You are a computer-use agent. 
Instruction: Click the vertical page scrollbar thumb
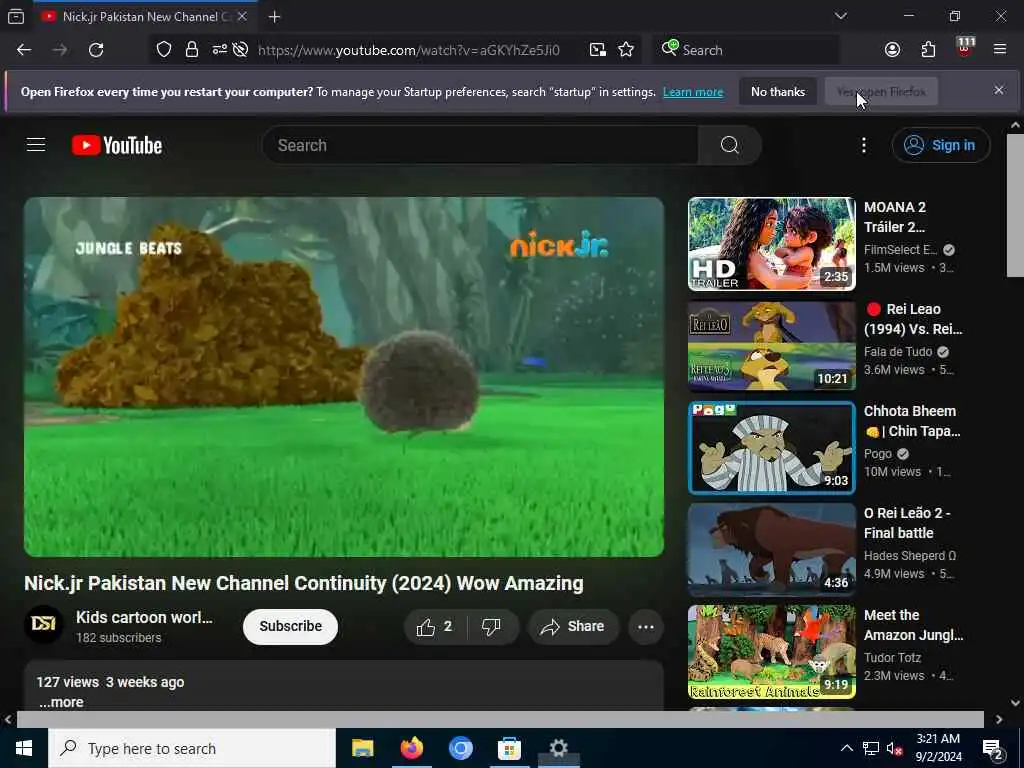1015,206
